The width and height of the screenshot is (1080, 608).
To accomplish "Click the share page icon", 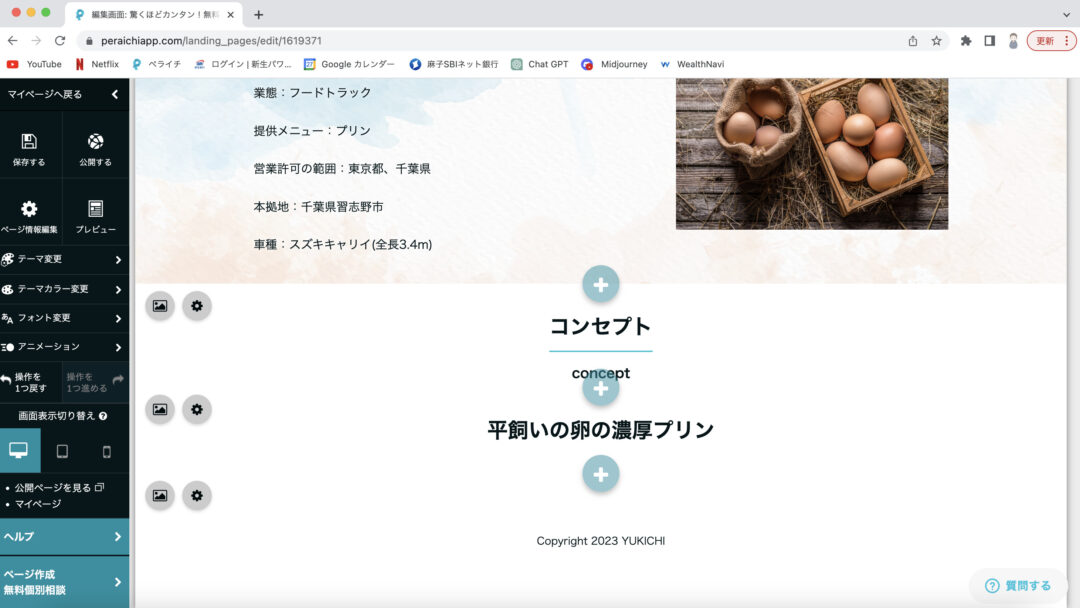I will [913, 41].
